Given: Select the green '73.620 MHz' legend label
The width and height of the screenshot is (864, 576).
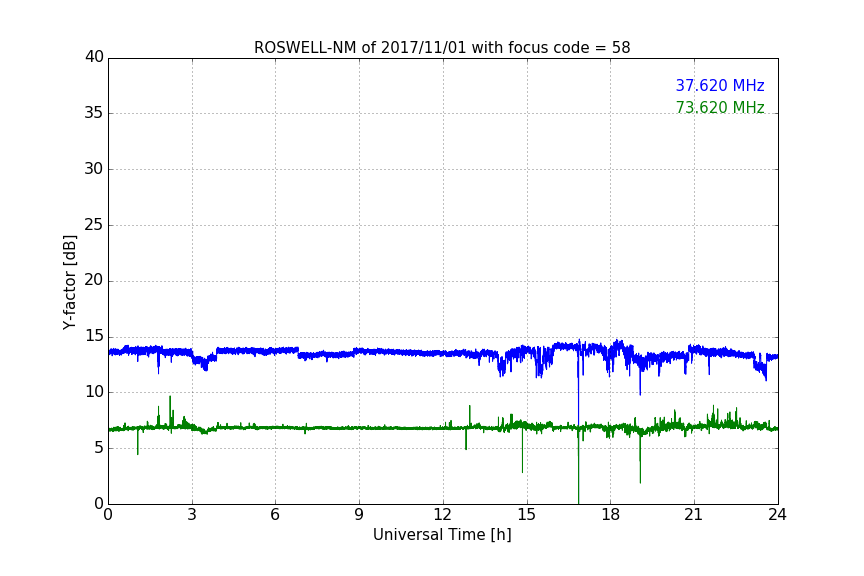Looking at the screenshot, I should [x=720, y=107].
